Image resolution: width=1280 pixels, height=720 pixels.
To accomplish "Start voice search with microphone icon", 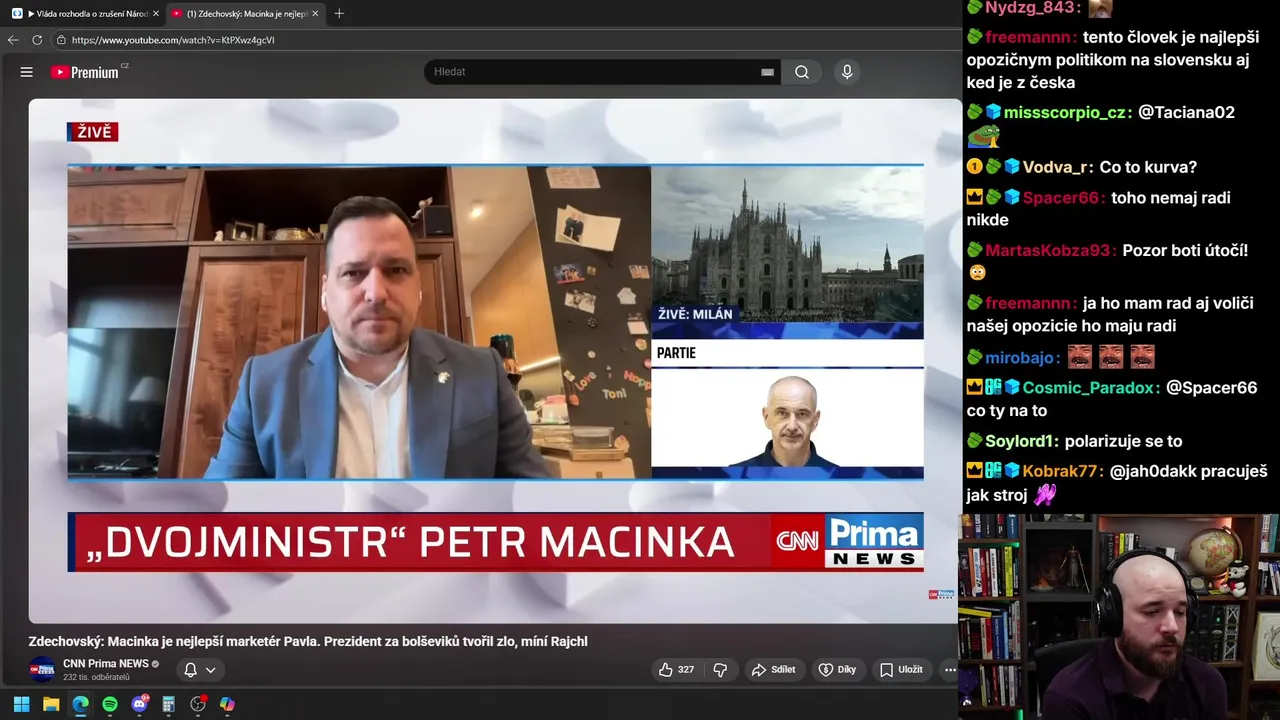I will click(847, 72).
